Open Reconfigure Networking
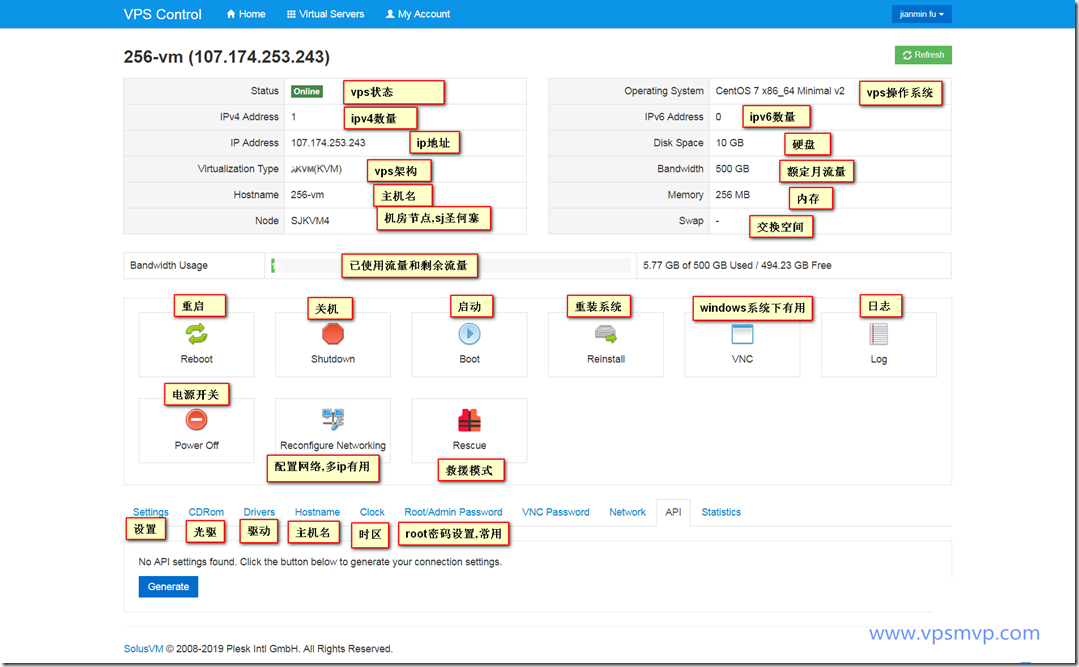Image resolution: width=1079 pixels, height=667 pixels. (333, 421)
